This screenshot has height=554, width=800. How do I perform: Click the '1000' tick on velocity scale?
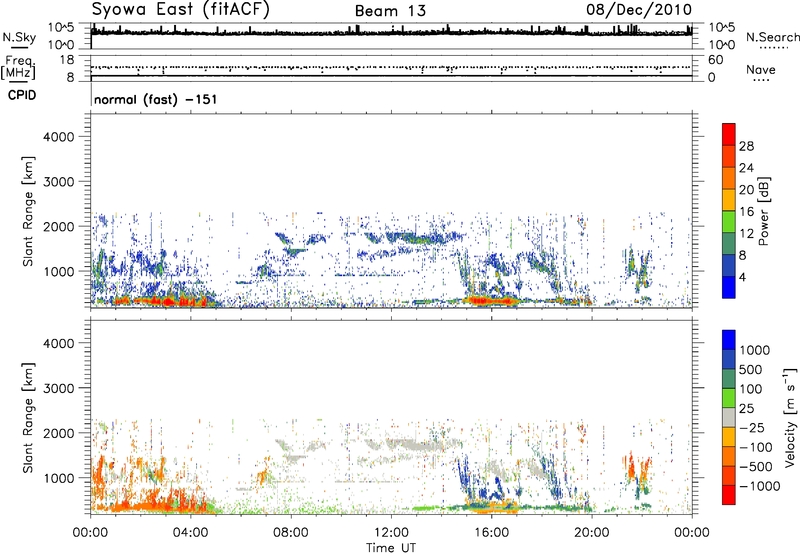point(754,350)
